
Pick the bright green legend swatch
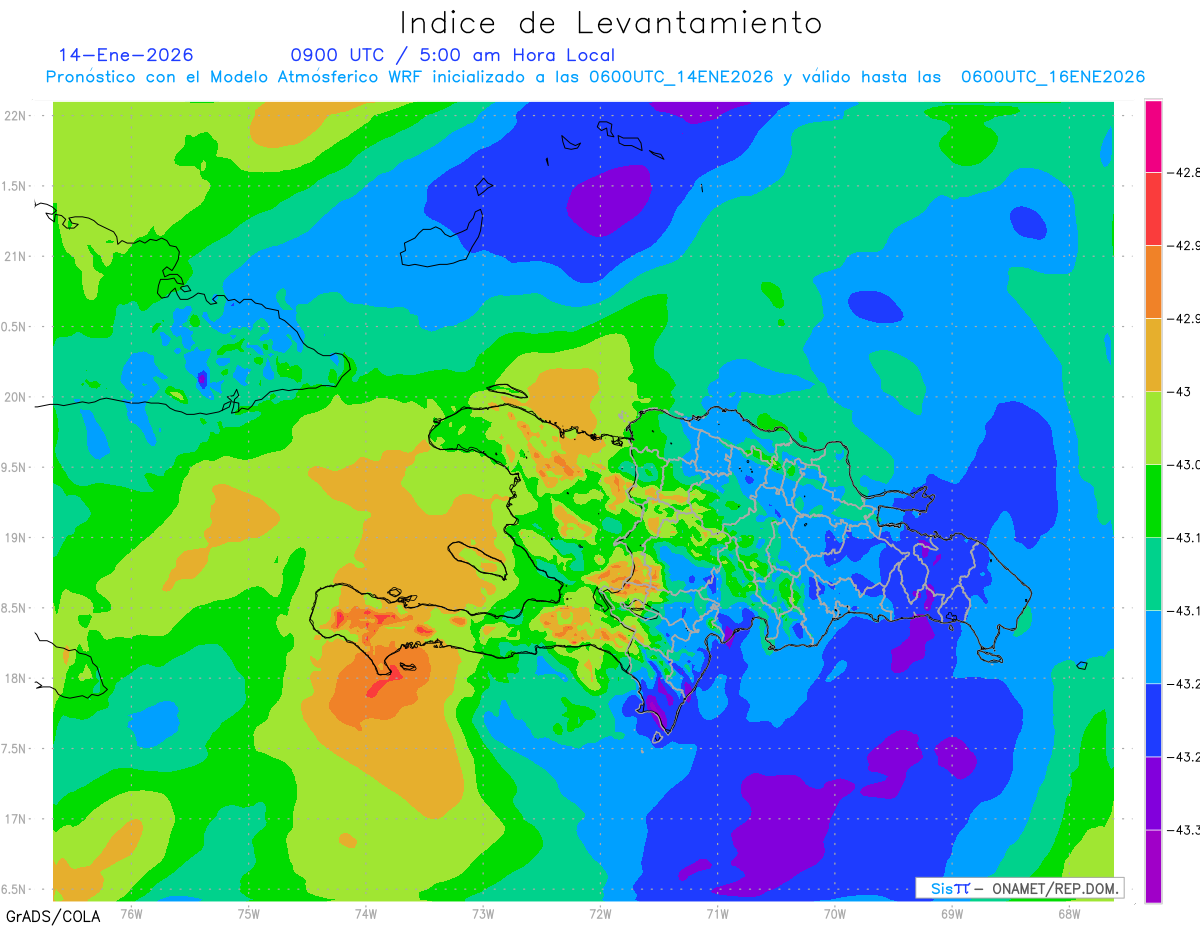coord(1153,500)
